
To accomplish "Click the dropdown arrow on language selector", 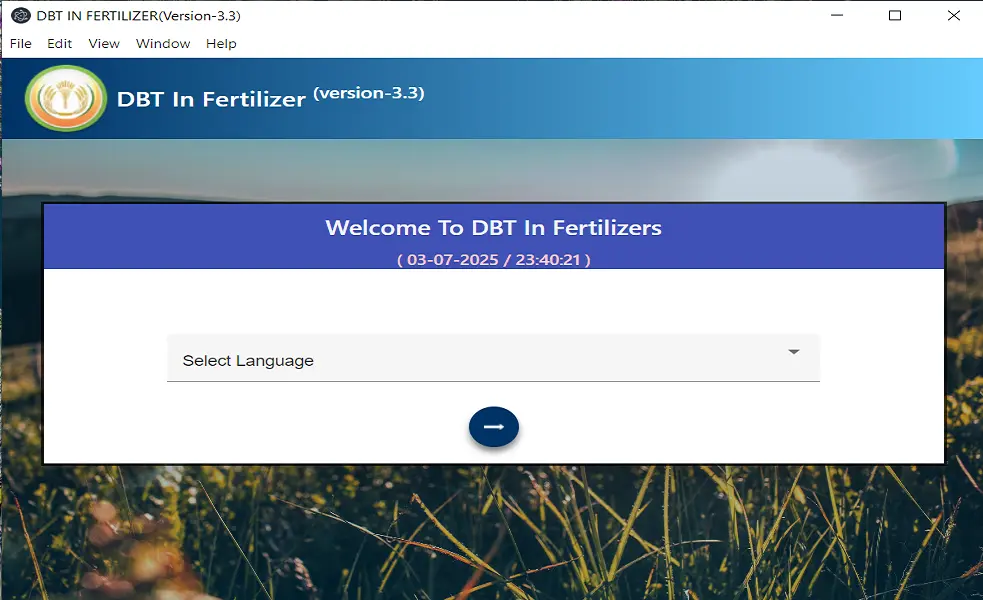I will click(x=793, y=352).
